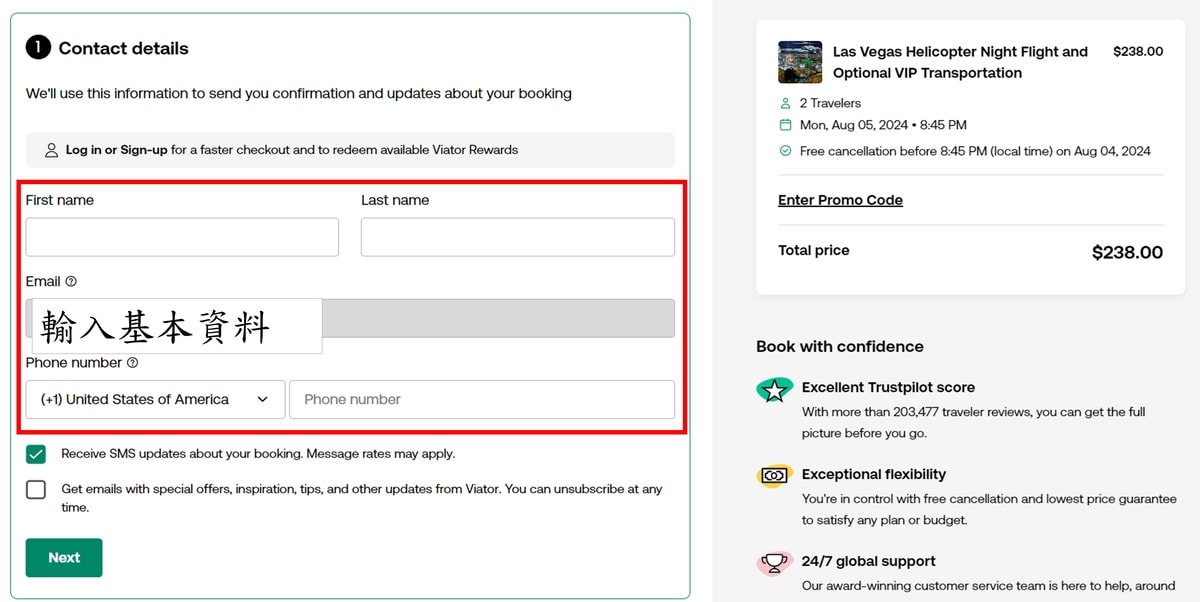This screenshot has height=602, width=1200.
Task: Click the Exceptional flexibility money icon
Action: (x=774, y=476)
